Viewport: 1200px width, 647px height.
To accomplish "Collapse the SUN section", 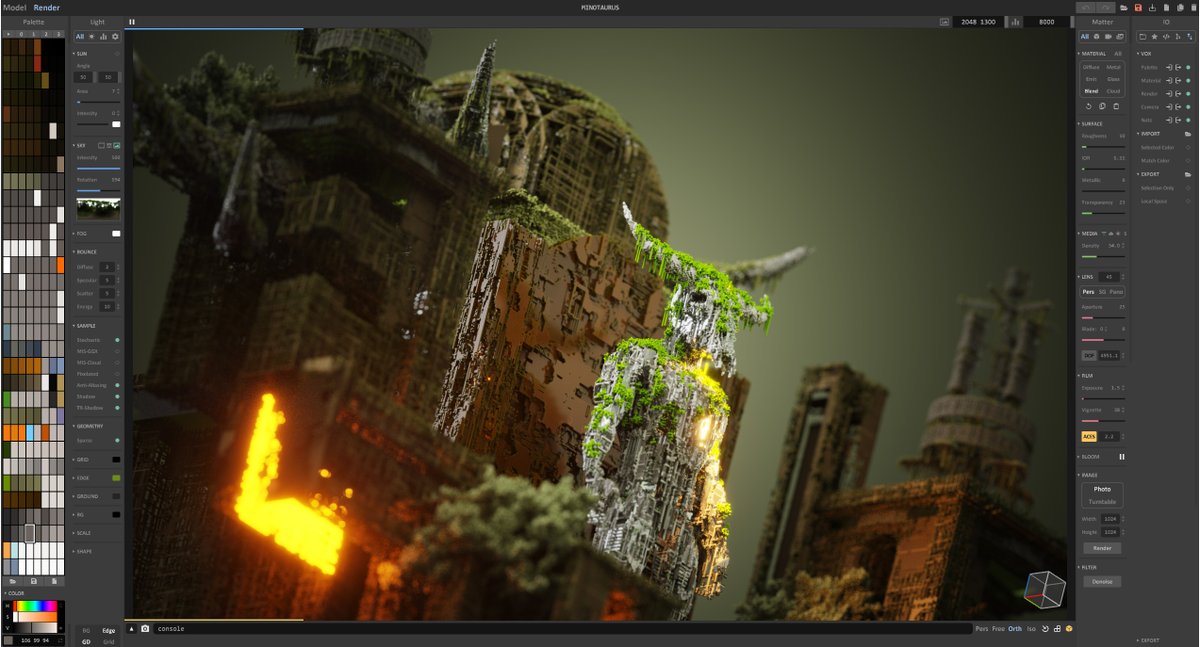I will [x=81, y=53].
